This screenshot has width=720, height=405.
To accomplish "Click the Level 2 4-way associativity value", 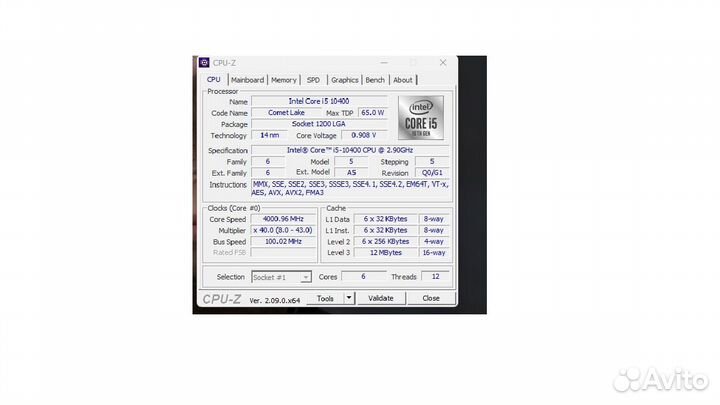I will point(434,242).
